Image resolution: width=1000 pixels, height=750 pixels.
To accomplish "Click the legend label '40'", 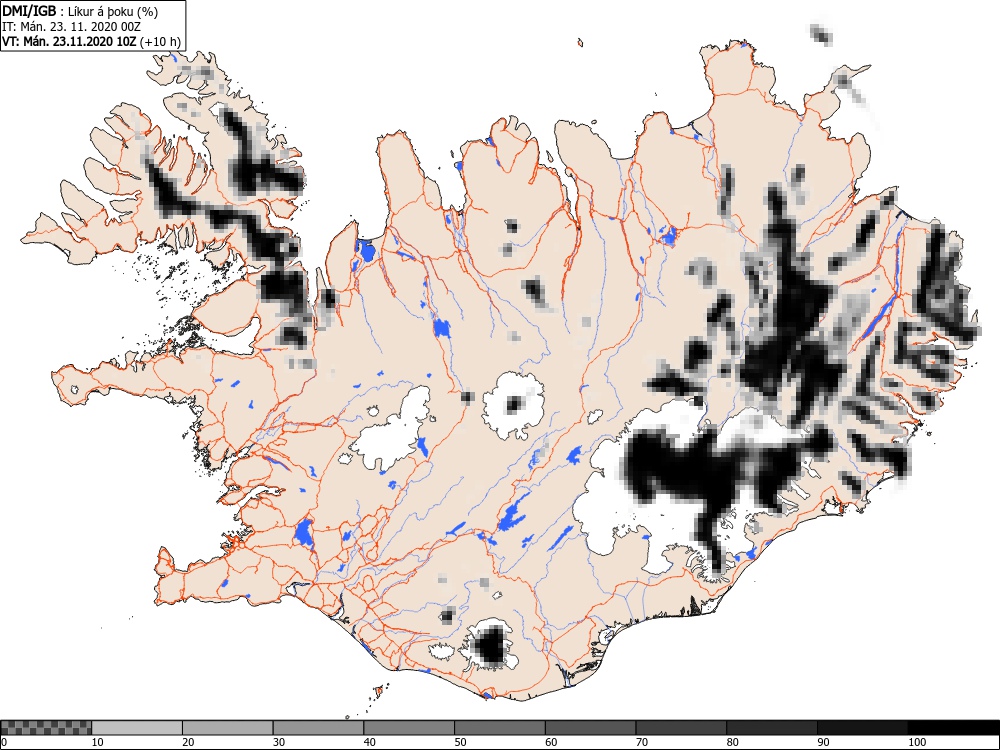I will [369, 742].
